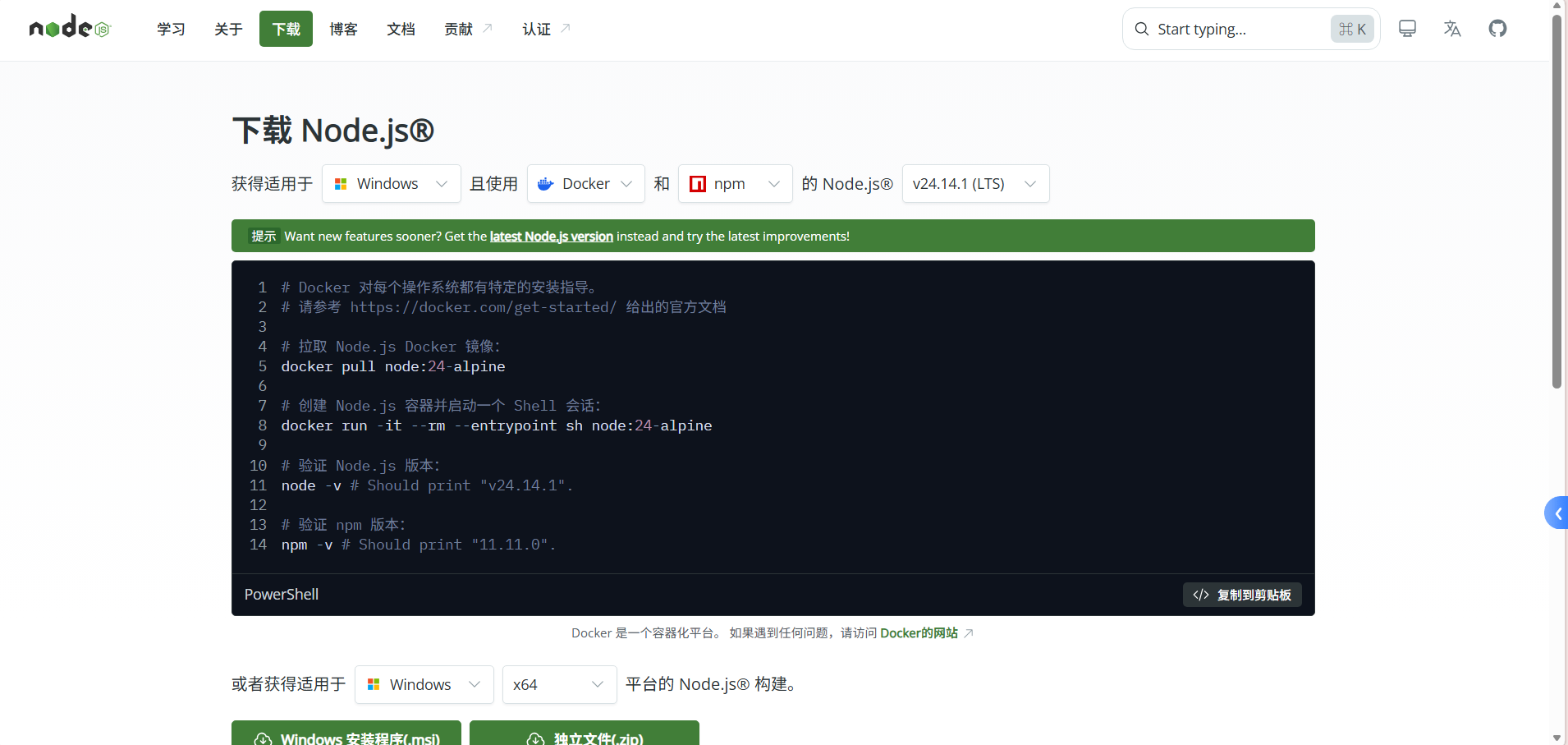The image size is (1568, 745).
Task: Click the Docker whale icon in the selector
Action: [544, 184]
